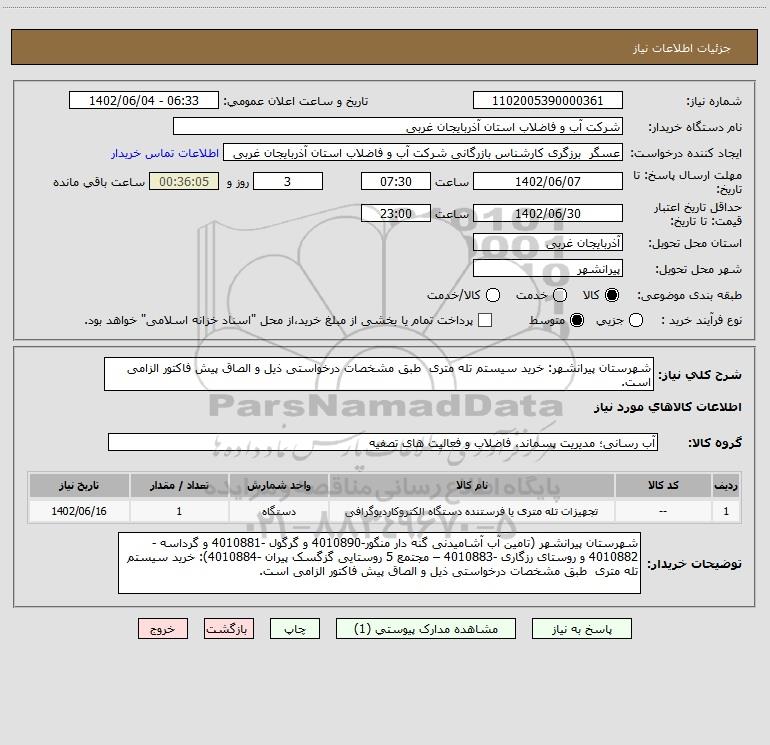Viewport: 770px width, 745px height.
Task: Click the validity hour field 23:00
Action: (x=396, y=214)
